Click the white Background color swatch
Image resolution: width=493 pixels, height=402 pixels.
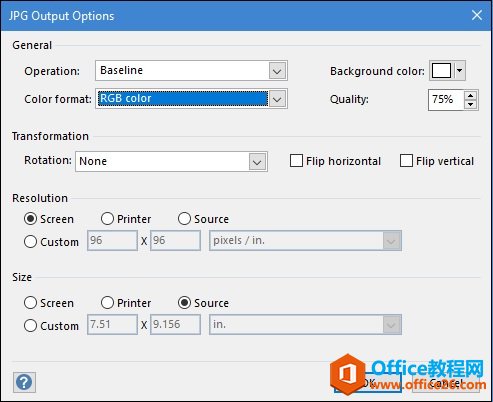pos(441,70)
